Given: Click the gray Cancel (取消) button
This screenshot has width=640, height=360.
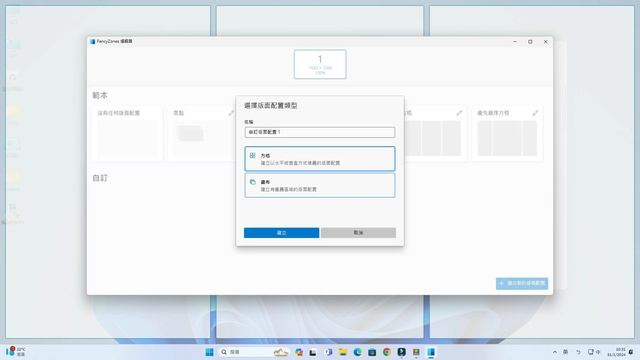Looking at the screenshot, I should pyautogui.click(x=358, y=233).
